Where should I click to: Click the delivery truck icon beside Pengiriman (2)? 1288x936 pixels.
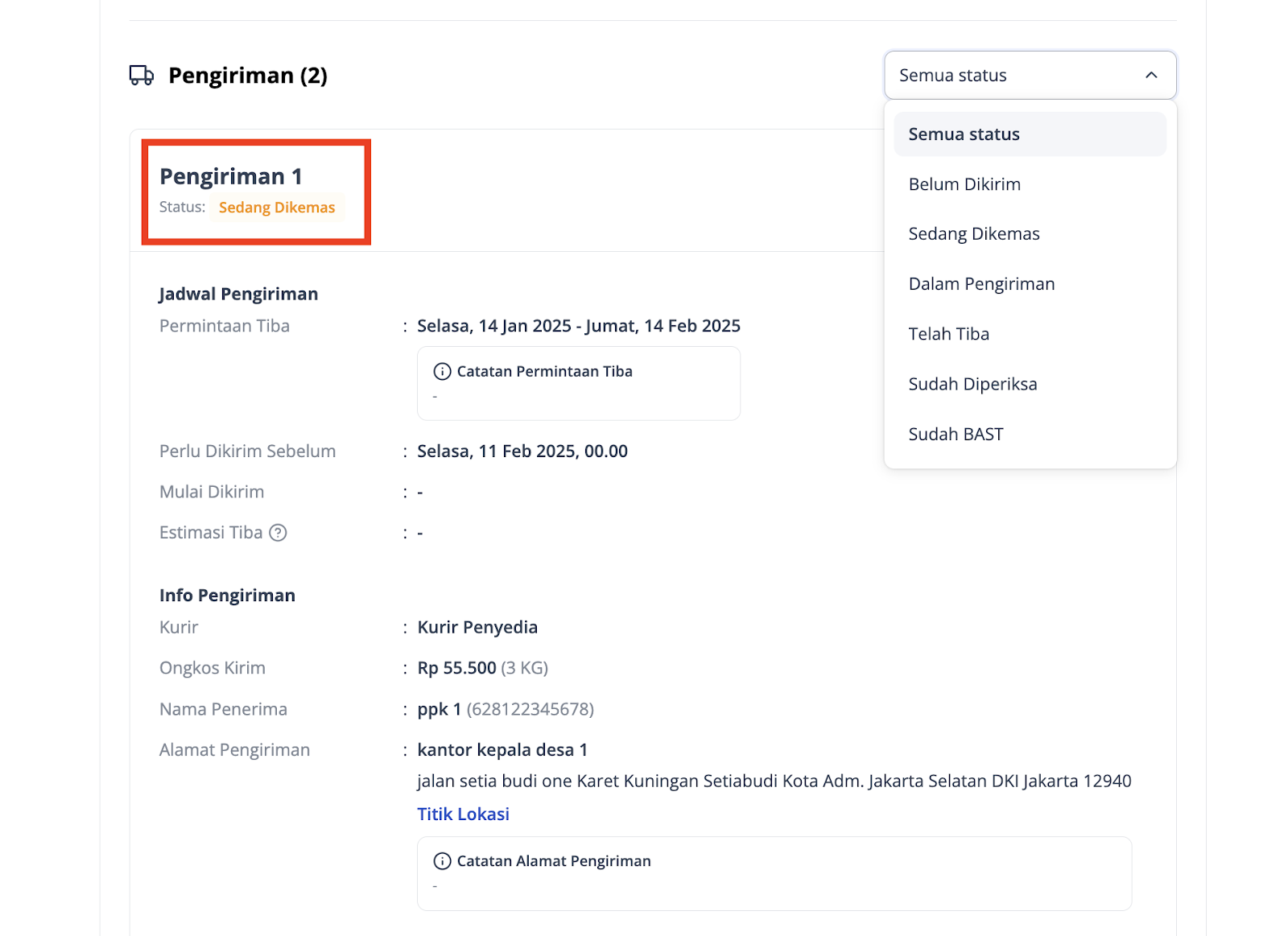(142, 76)
